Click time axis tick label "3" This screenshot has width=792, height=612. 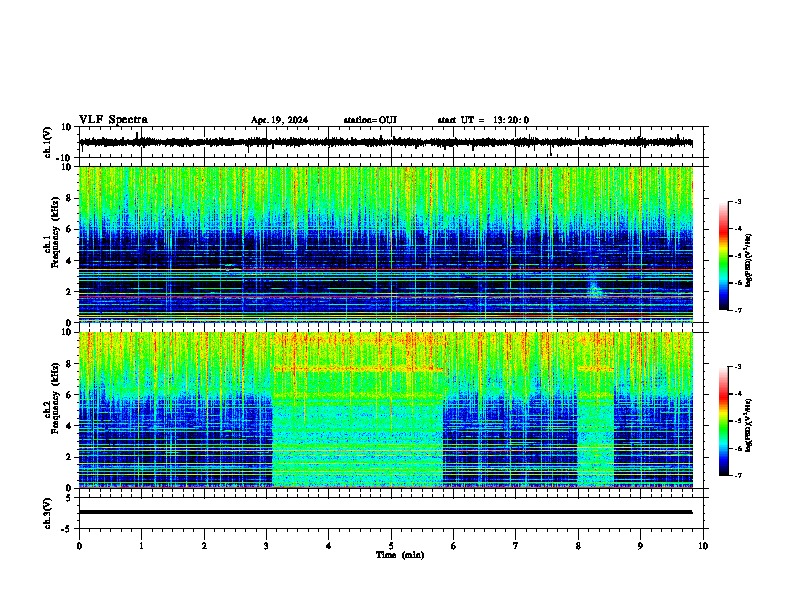[266, 546]
